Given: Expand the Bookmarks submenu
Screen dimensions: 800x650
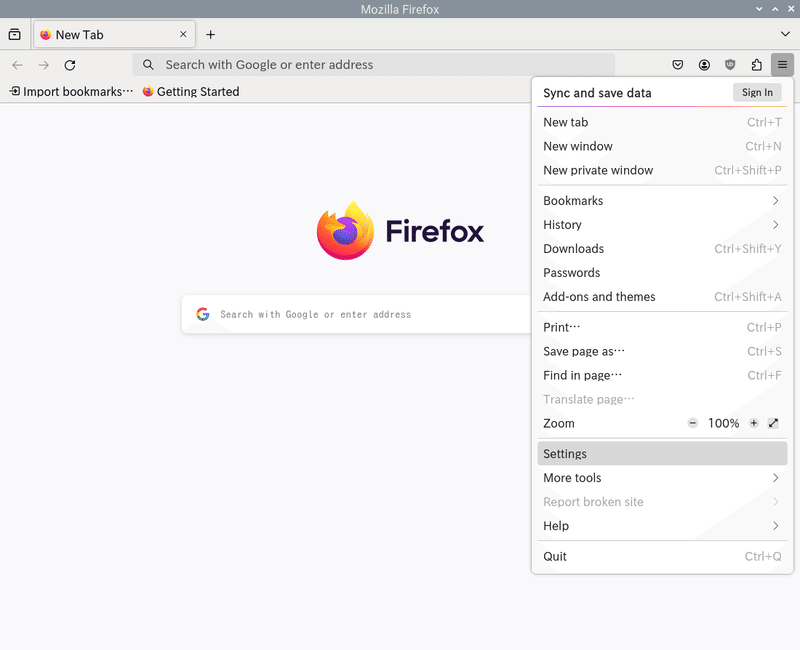Looking at the screenshot, I should click(x=662, y=201).
